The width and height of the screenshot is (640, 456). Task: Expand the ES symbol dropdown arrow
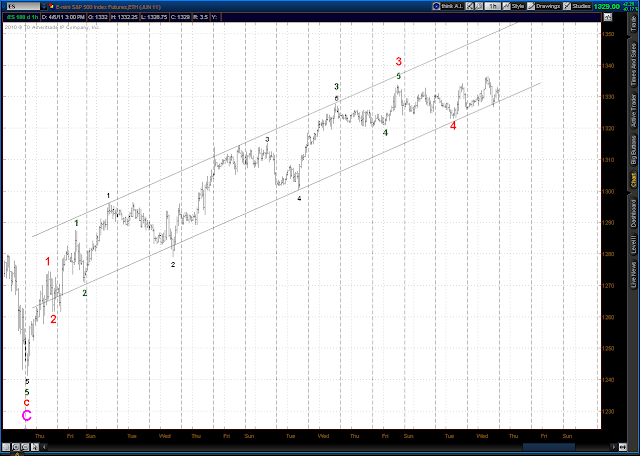[44, 6]
